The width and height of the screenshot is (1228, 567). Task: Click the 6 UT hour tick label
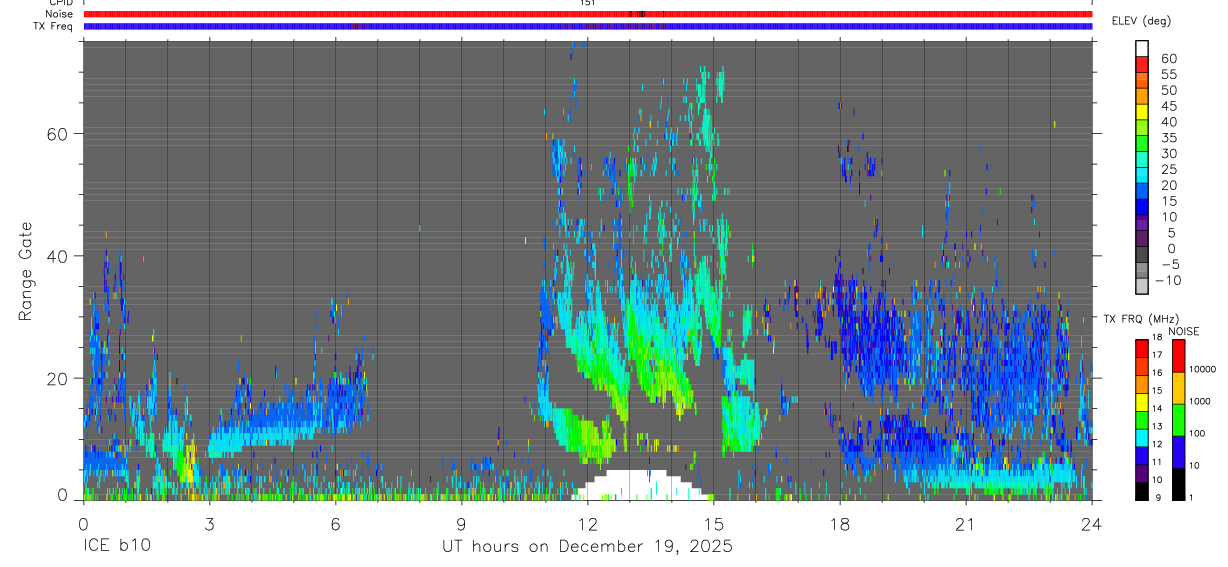click(x=336, y=524)
